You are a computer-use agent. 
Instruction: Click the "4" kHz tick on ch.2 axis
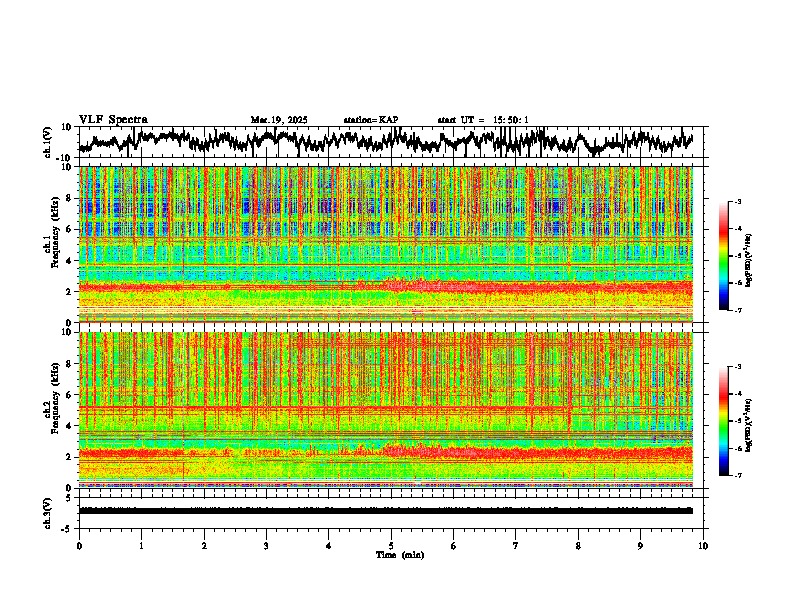coord(70,426)
